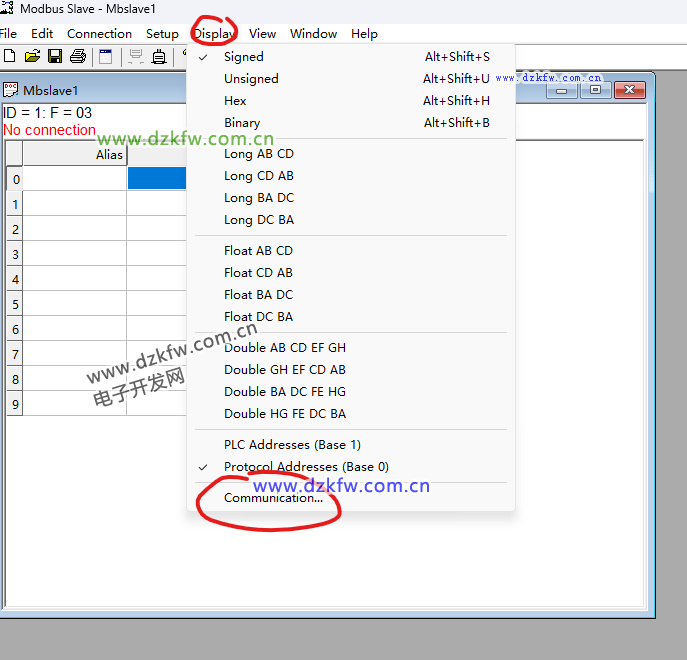687x660 pixels.
Task: Click the red "No connection" status text
Action: (x=49, y=130)
